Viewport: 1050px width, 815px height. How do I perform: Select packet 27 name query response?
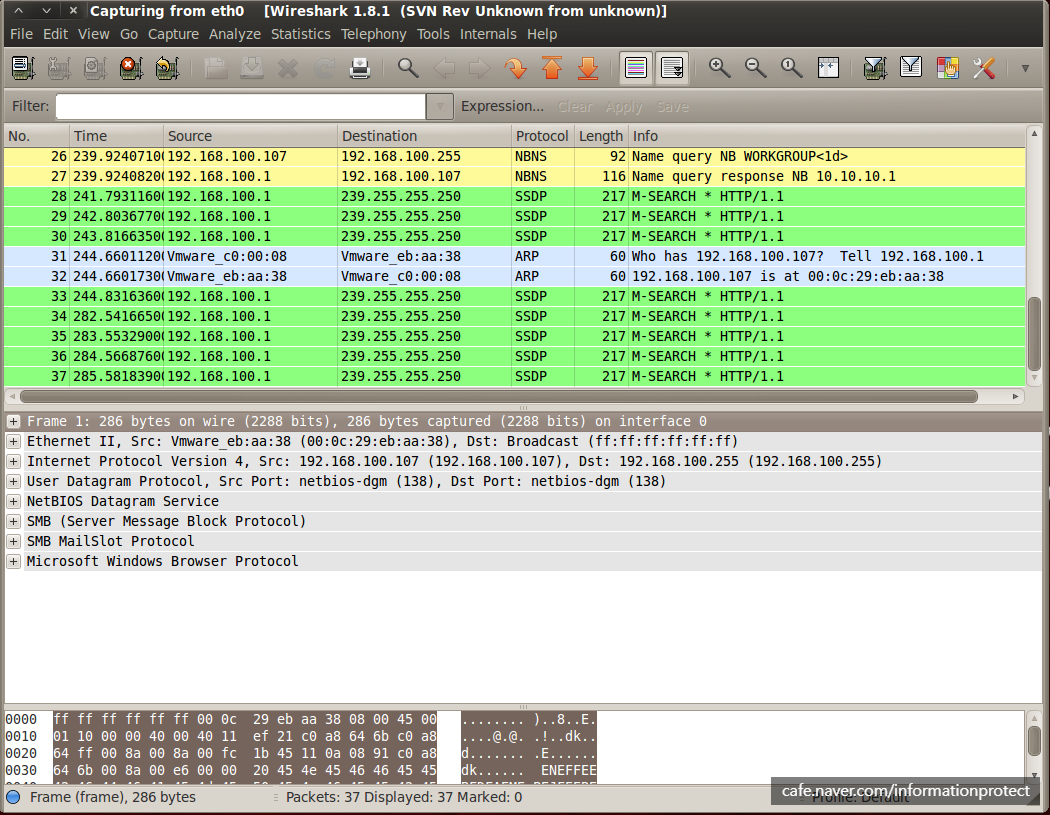(x=514, y=176)
